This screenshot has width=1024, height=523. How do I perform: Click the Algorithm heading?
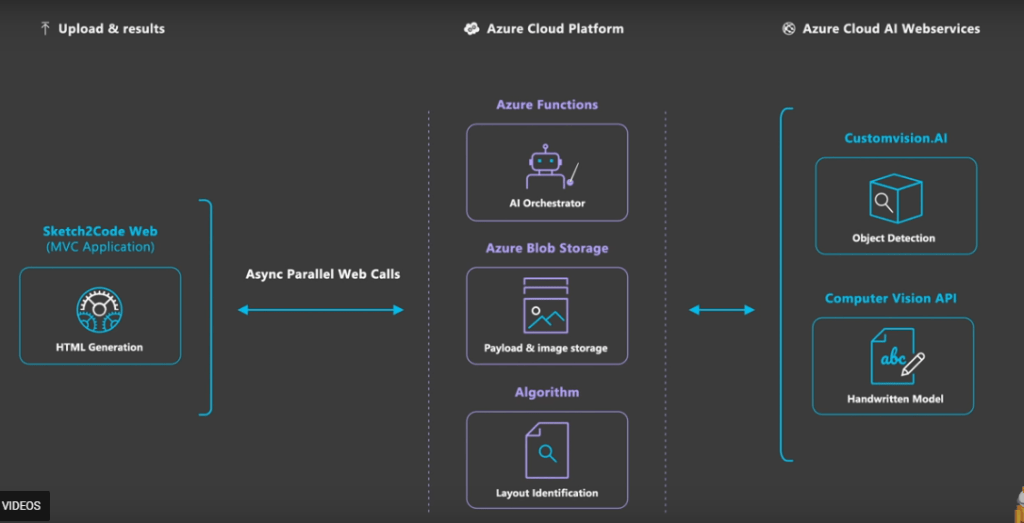tap(547, 392)
